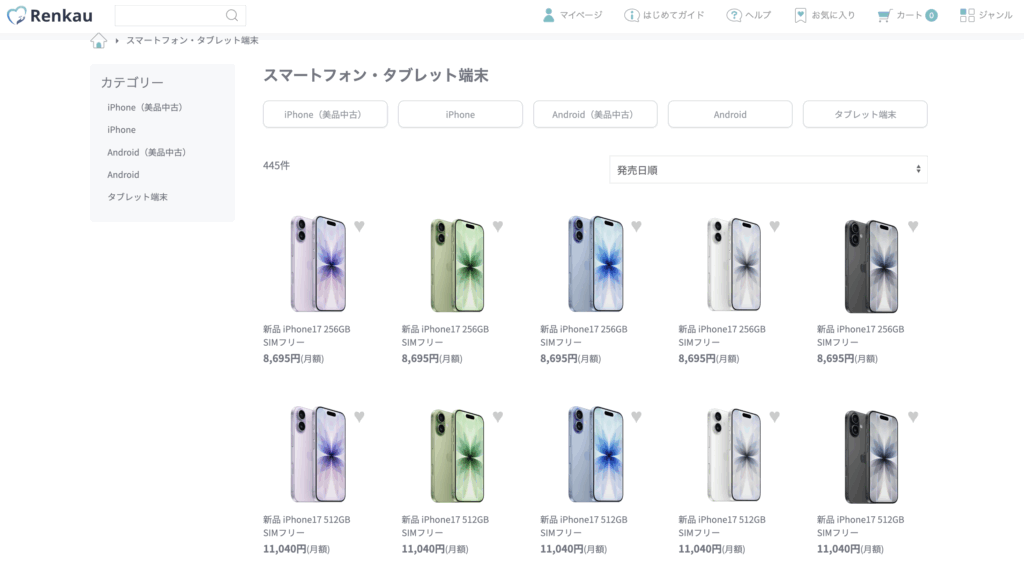The height and width of the screenshot is (563, 1024).
Task: Favorite the green iPhone17 256GB heart
Action: coord(498,226)
